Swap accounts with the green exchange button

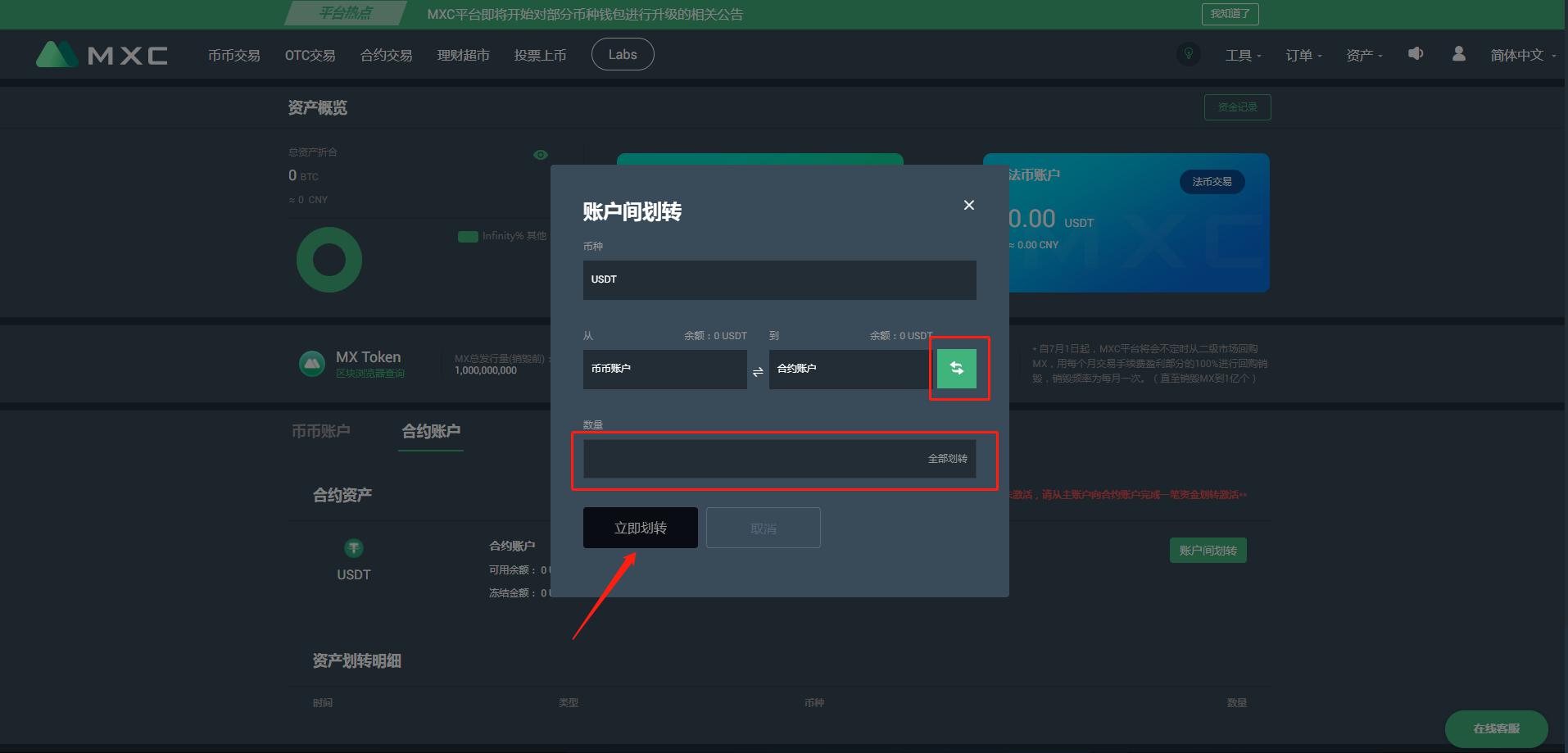pos(957,369)
